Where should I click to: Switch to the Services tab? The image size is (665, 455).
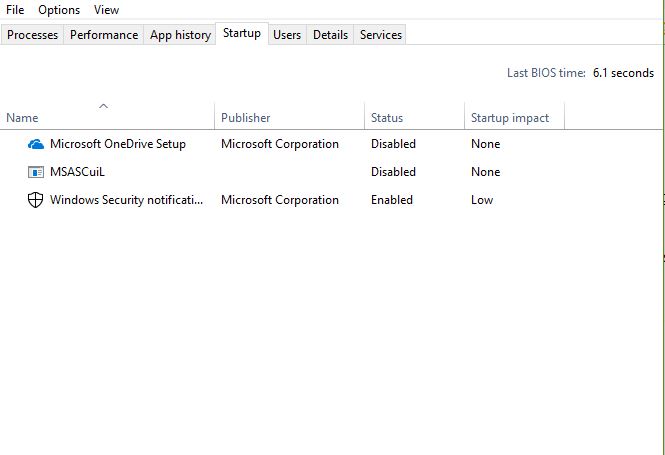coord(381,35)
